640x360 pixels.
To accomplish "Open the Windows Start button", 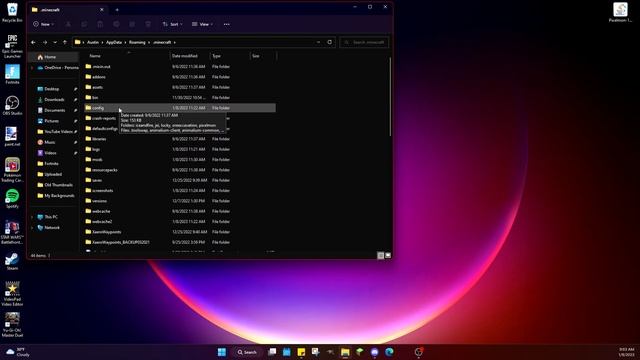I will [x=222, y=352].
